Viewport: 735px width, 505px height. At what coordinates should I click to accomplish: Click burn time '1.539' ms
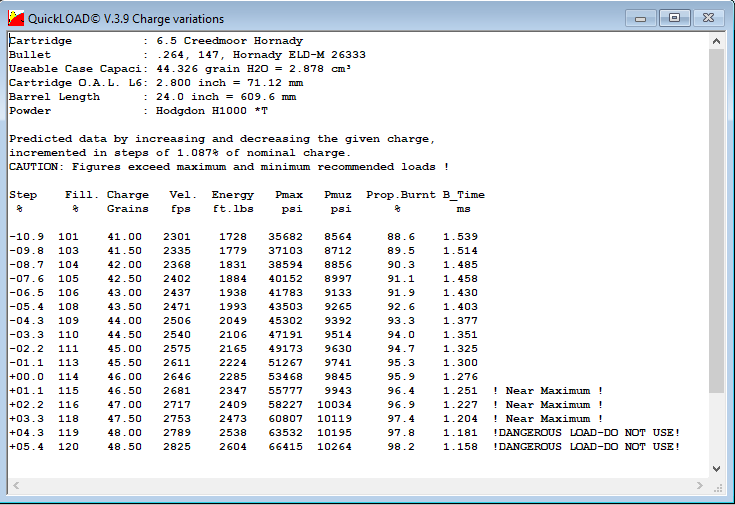click(460, 237)
